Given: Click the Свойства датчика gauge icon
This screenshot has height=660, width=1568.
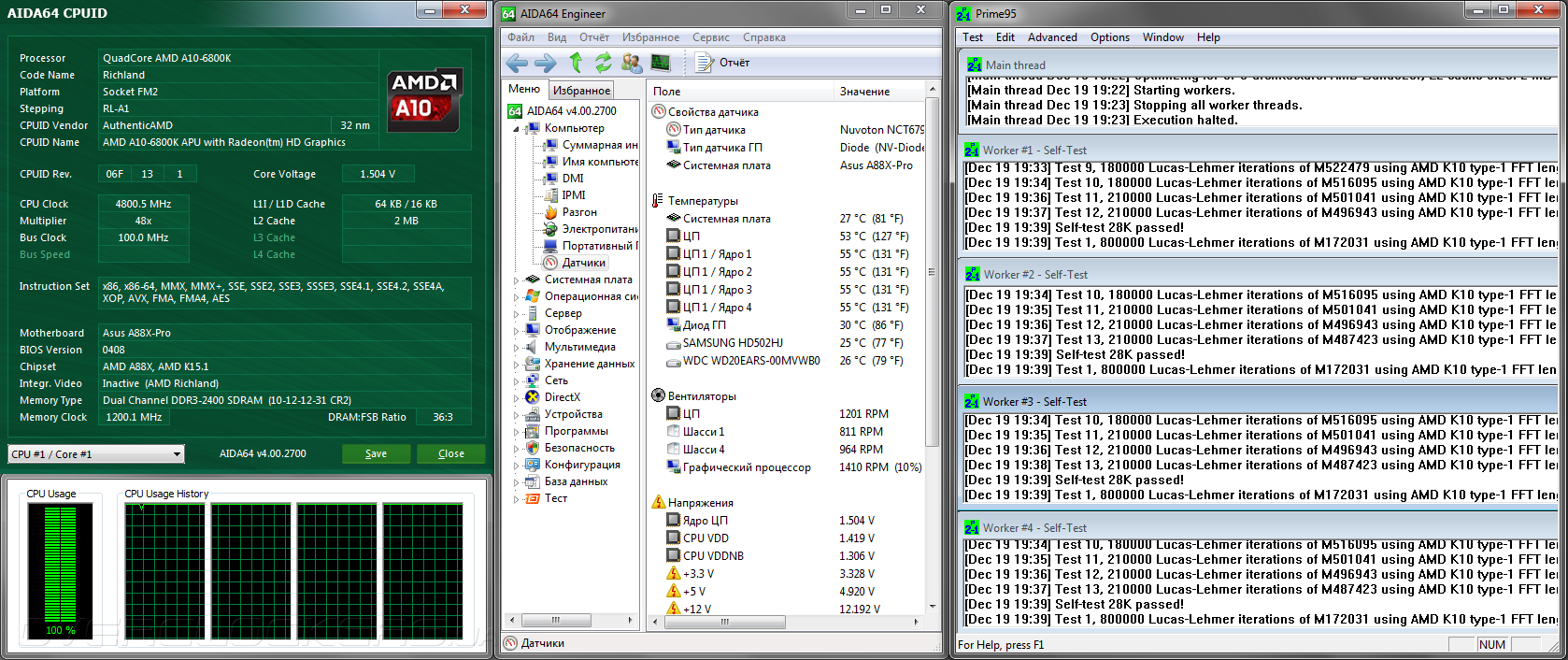Looking at the screenshot, I should [658, 112].
